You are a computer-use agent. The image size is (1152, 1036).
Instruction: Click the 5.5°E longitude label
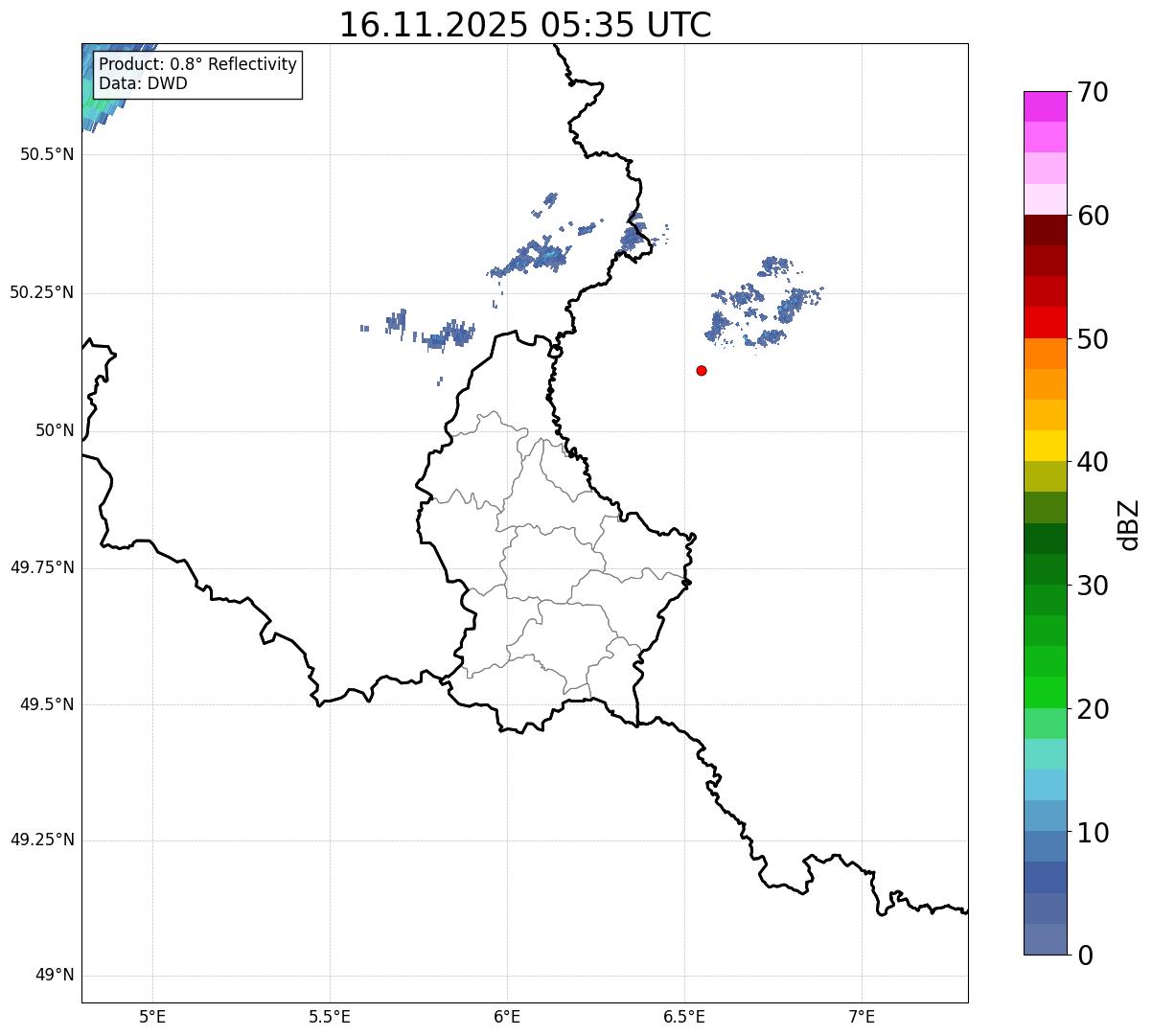(330, 1016)
